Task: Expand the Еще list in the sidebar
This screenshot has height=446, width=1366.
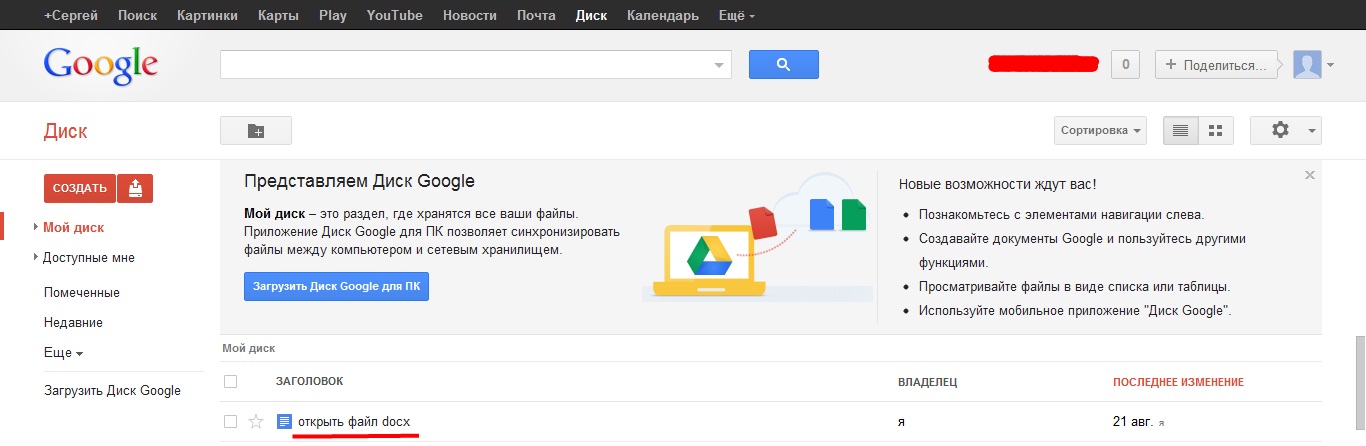Action: [63, 353]
